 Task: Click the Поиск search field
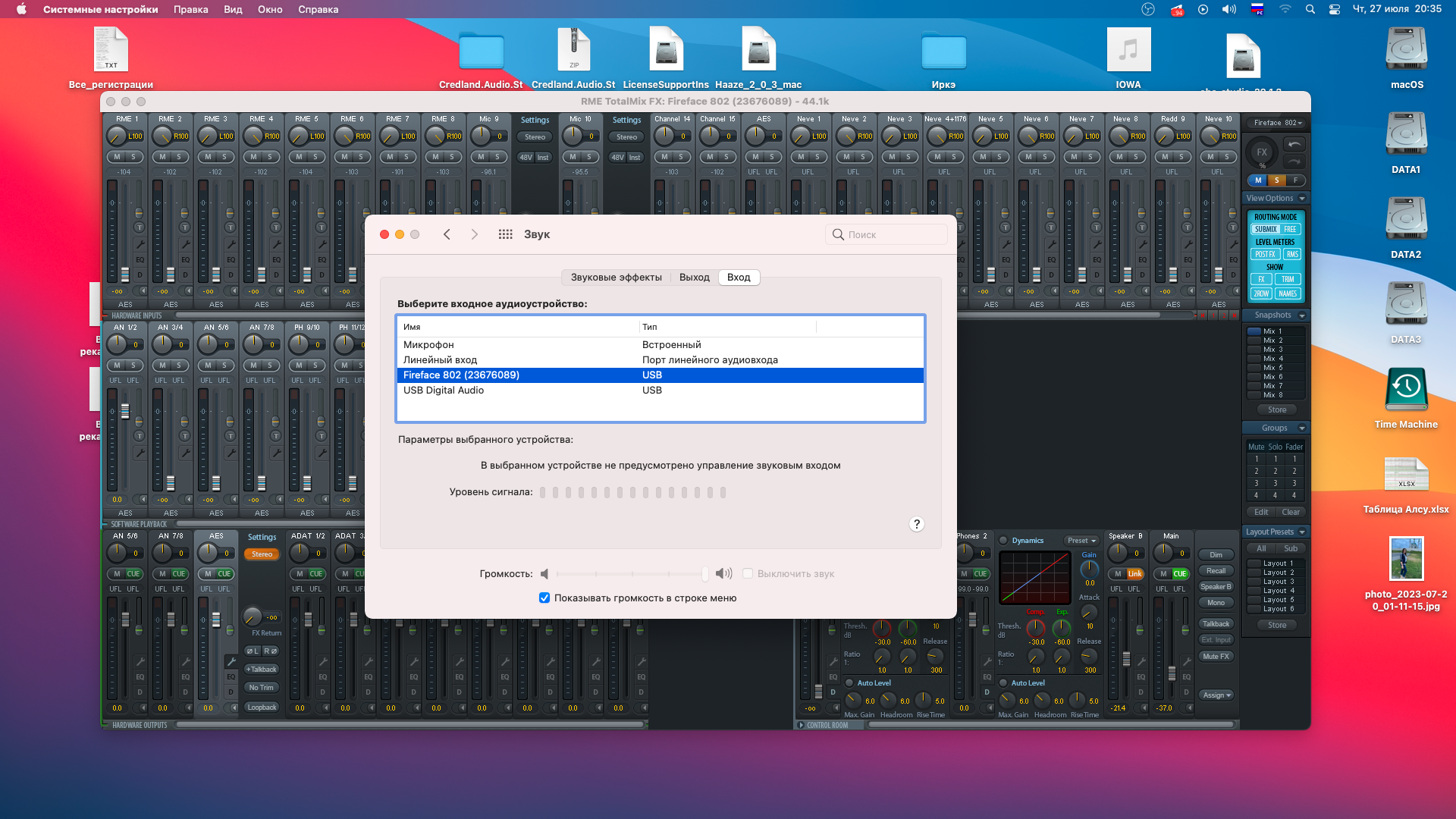coord(886,234)
